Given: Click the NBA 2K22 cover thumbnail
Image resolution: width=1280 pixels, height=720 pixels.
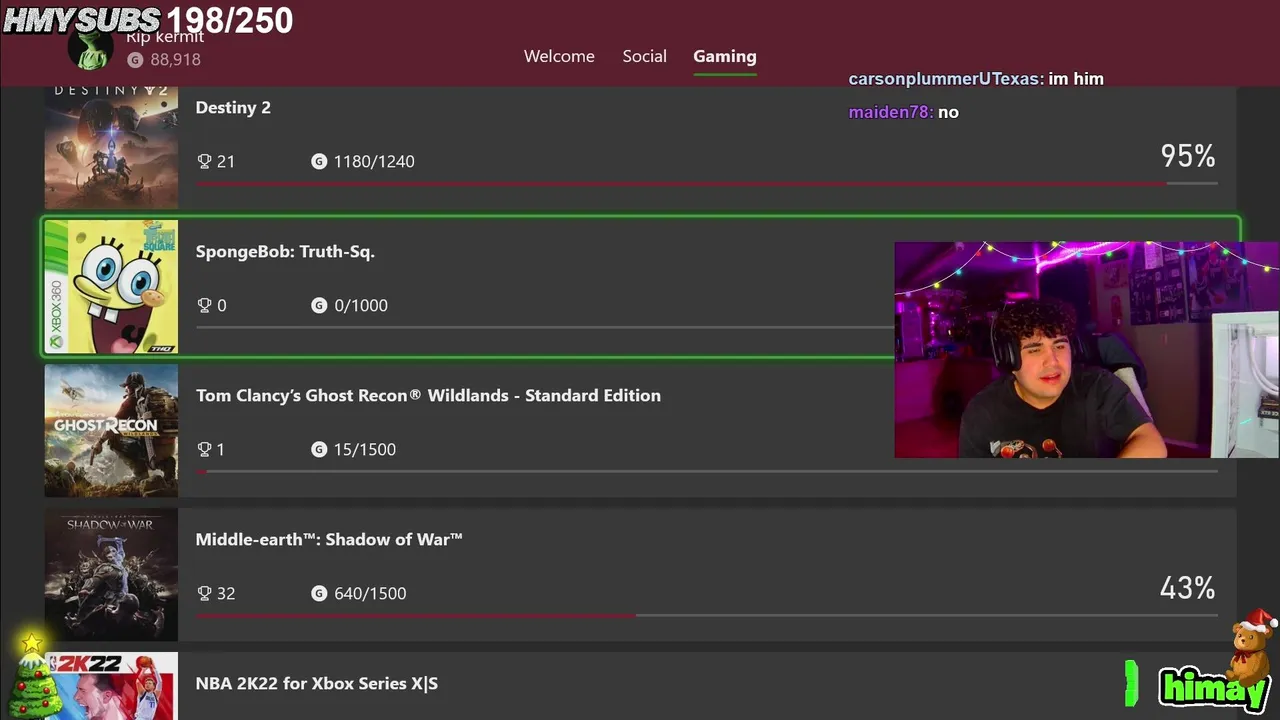Looking at the screenshot, I should [x=111, y=687].
